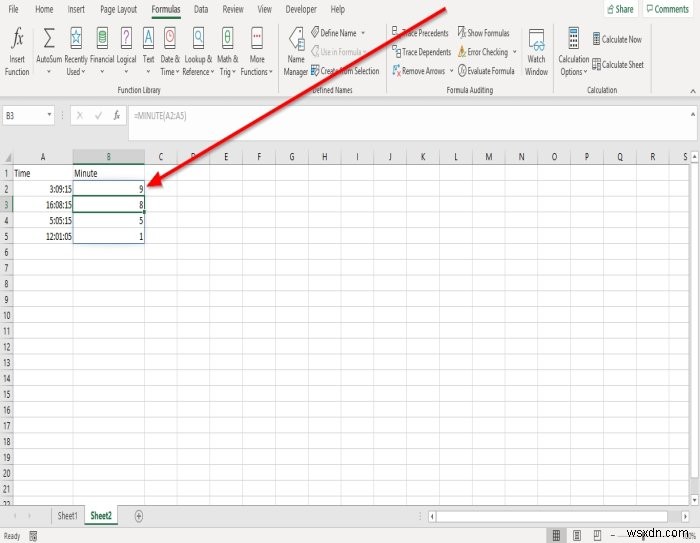Screen dimensions: 700x543
Task: Switch to the Developer tab
Action: point(301,9)
